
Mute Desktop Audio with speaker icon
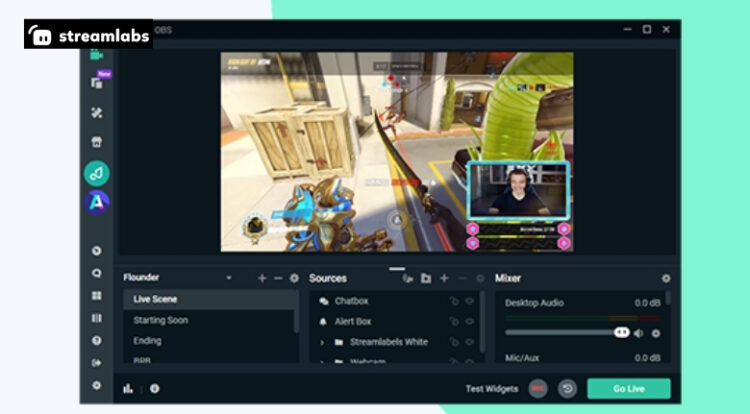[x=639, y=333]
